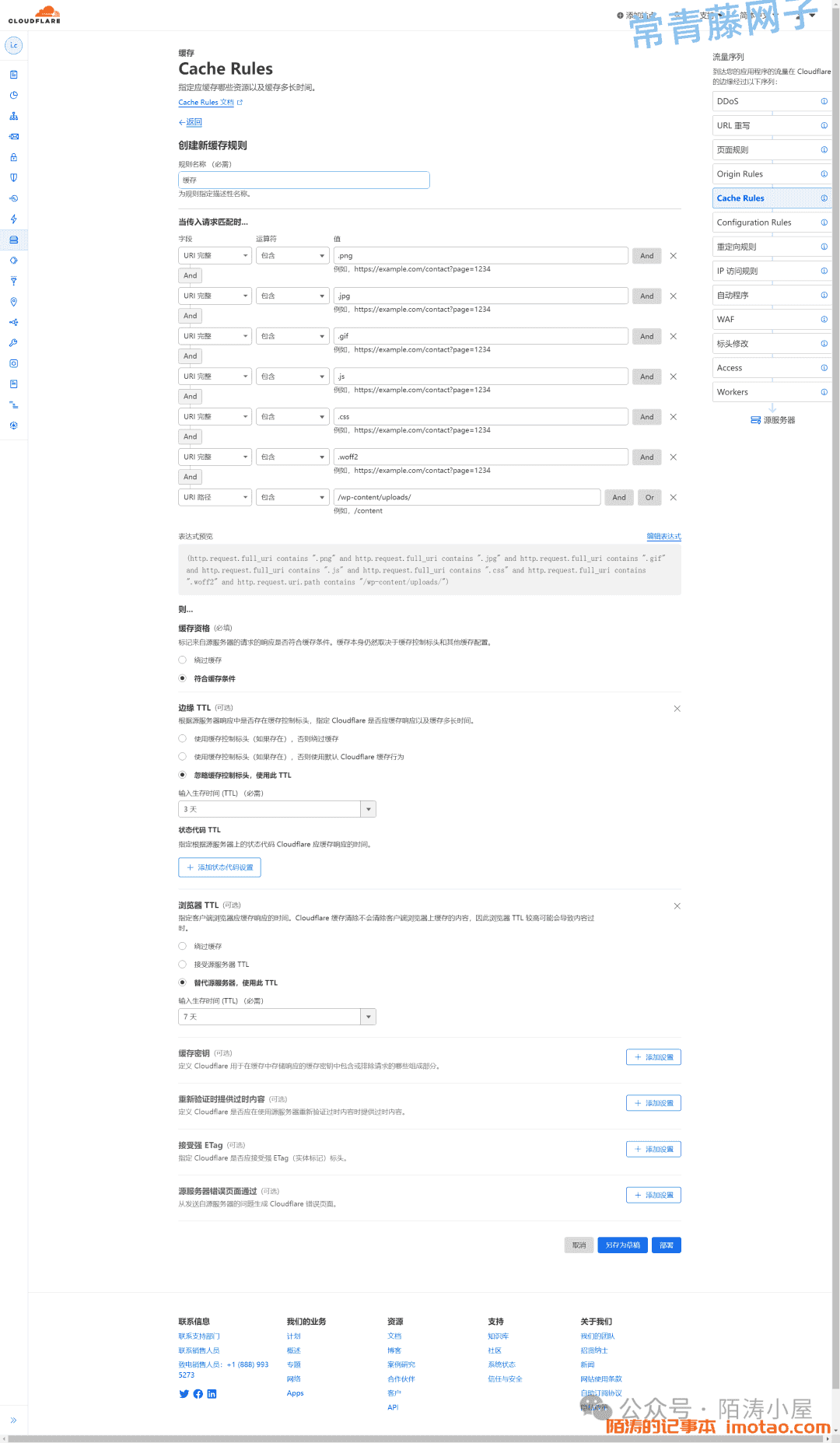The width and height of the screenshot is (840, 1443).
Task: Click the 编辑表达式 link
Action: click(x=664, y=537)
